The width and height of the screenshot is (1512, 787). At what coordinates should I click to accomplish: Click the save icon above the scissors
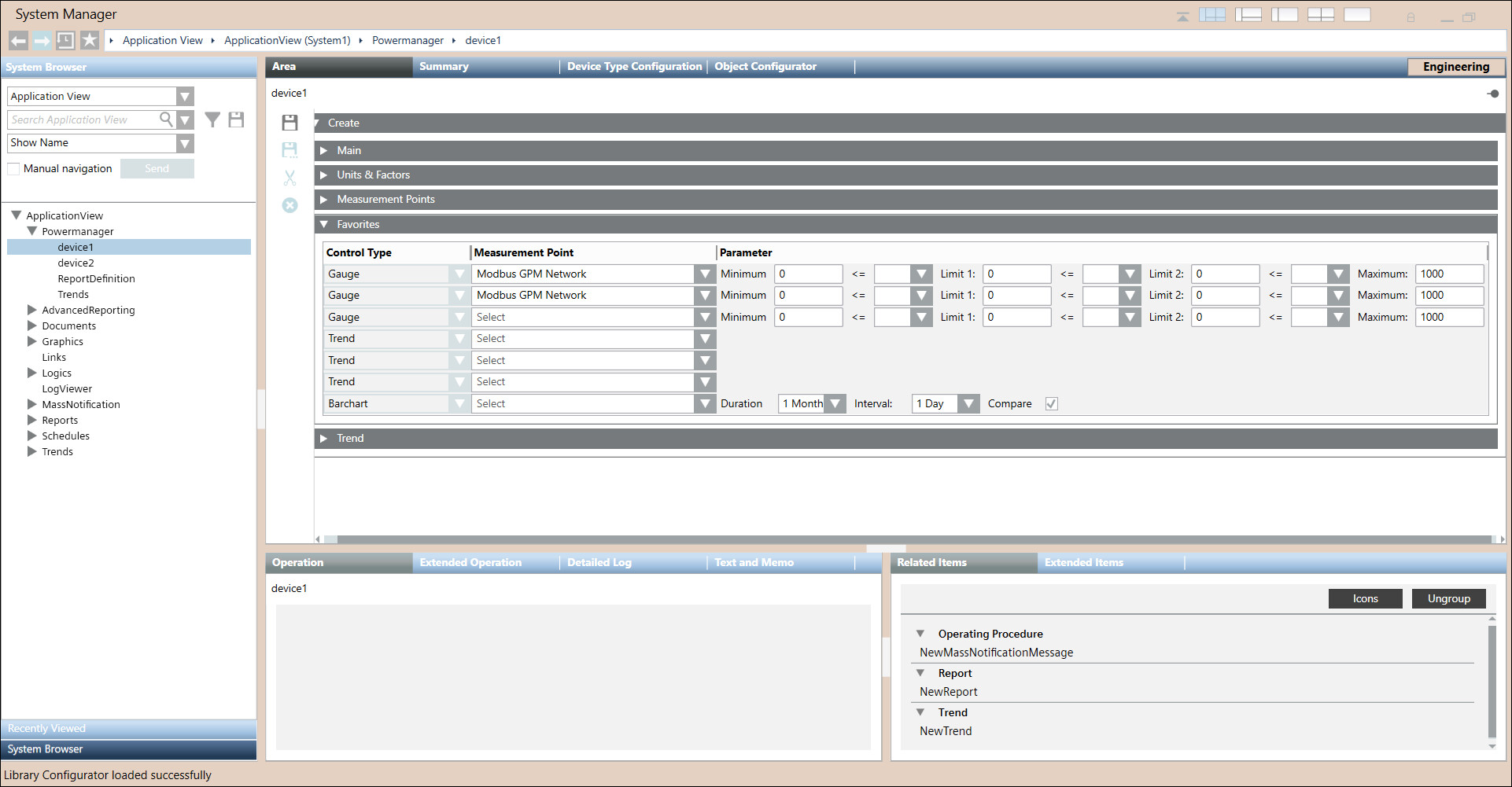coord(289,149)
